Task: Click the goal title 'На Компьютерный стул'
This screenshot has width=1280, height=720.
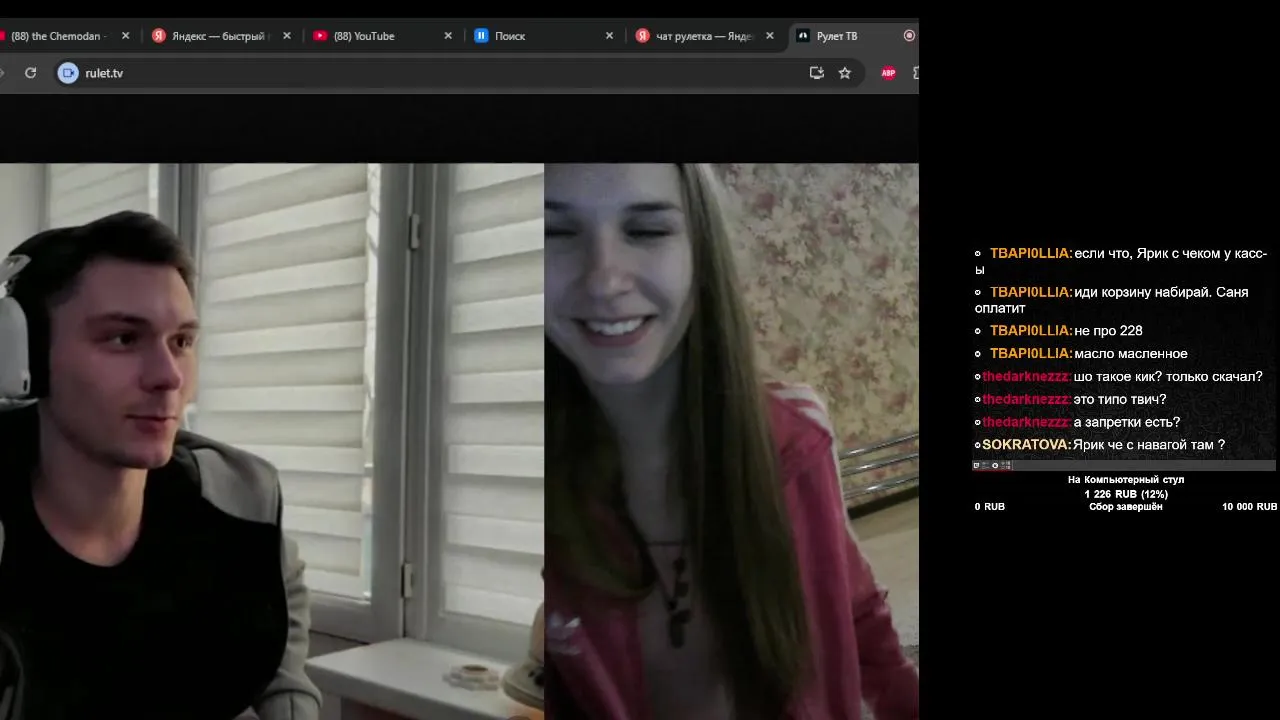Action: tap(1126, 480)
